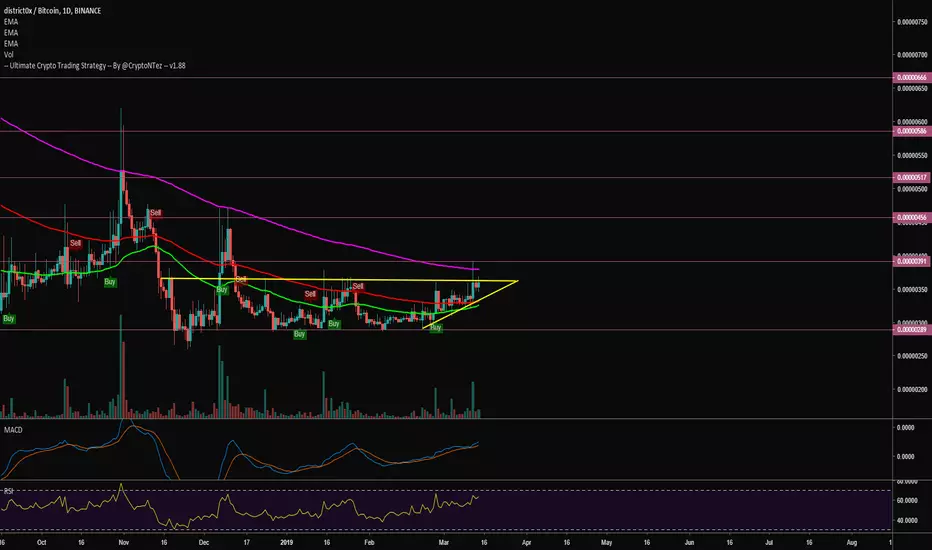Select the magenta long-period EMA line
Viewport: 932px width, 550px height.
point(238,209)
